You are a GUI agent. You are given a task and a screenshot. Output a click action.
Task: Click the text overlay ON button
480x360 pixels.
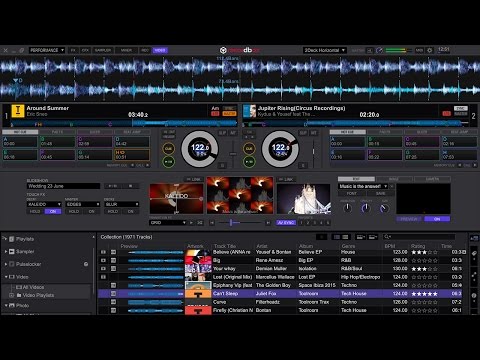437,219
